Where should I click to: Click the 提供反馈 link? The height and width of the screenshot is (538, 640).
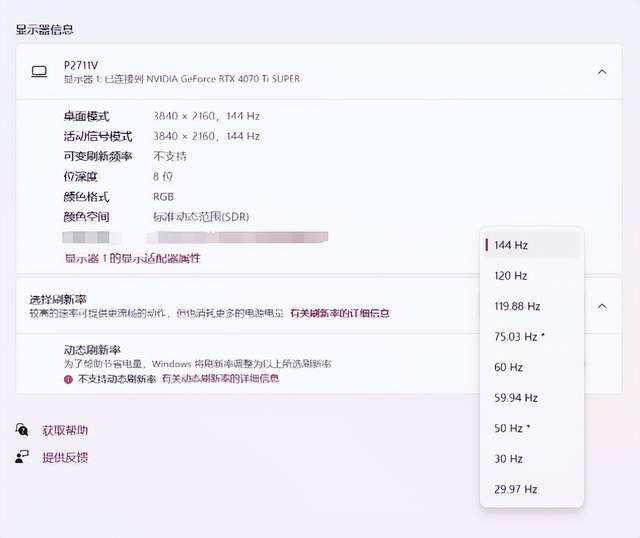coord(65,458)
